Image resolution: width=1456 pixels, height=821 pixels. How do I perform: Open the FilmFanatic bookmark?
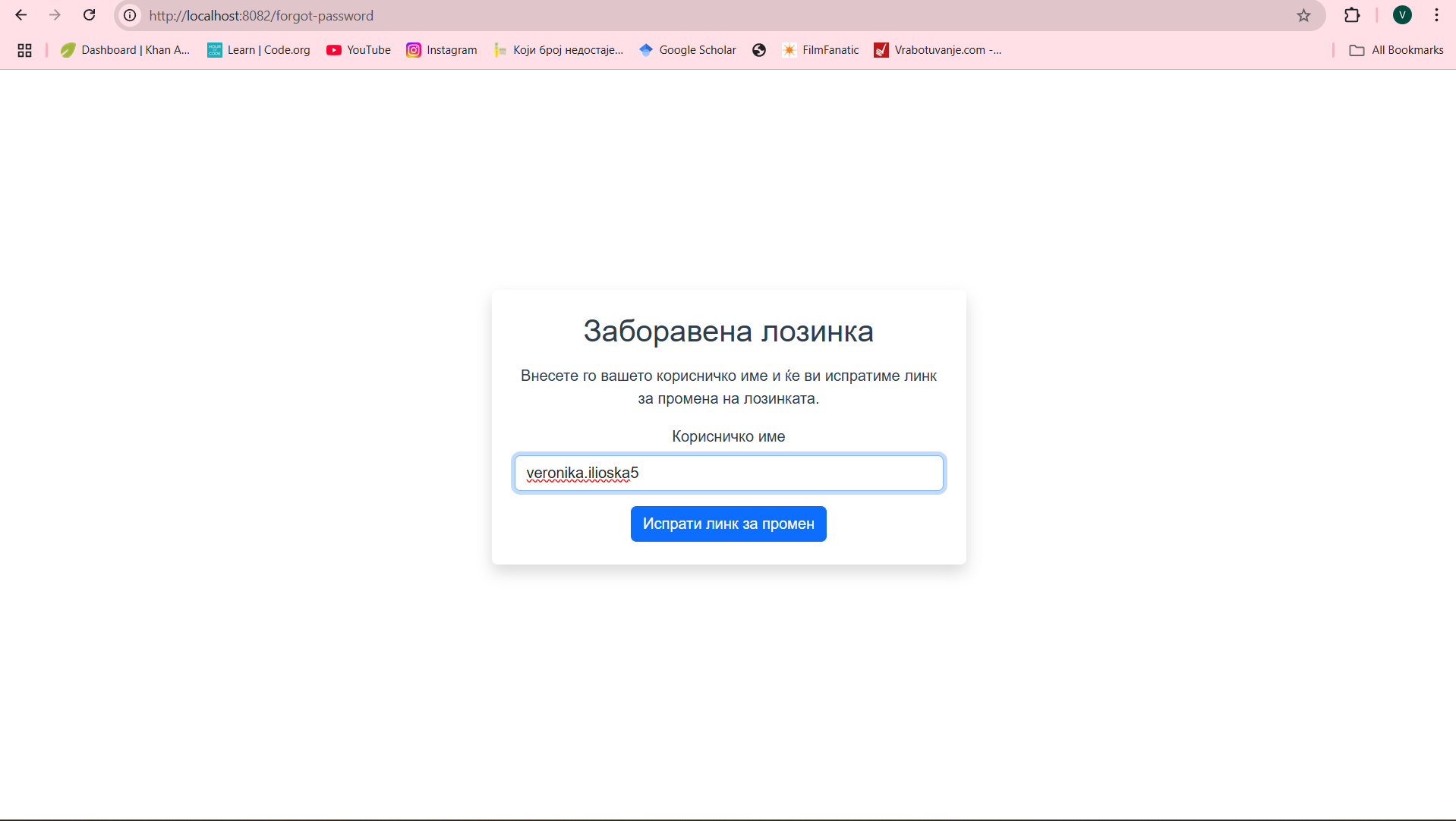(x=821, y=50)
